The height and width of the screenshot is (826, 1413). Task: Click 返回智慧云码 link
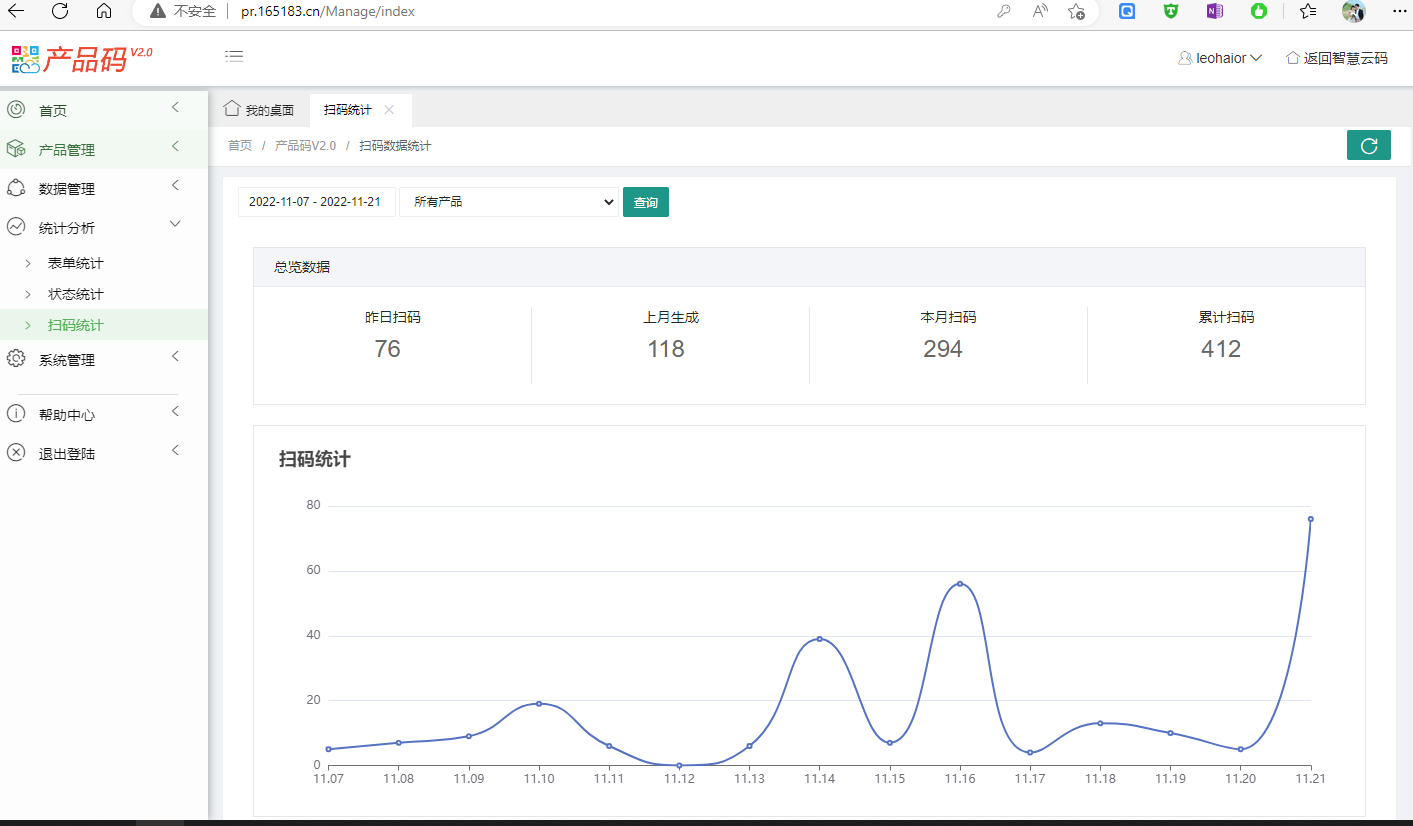click(x=1337, y=58)
